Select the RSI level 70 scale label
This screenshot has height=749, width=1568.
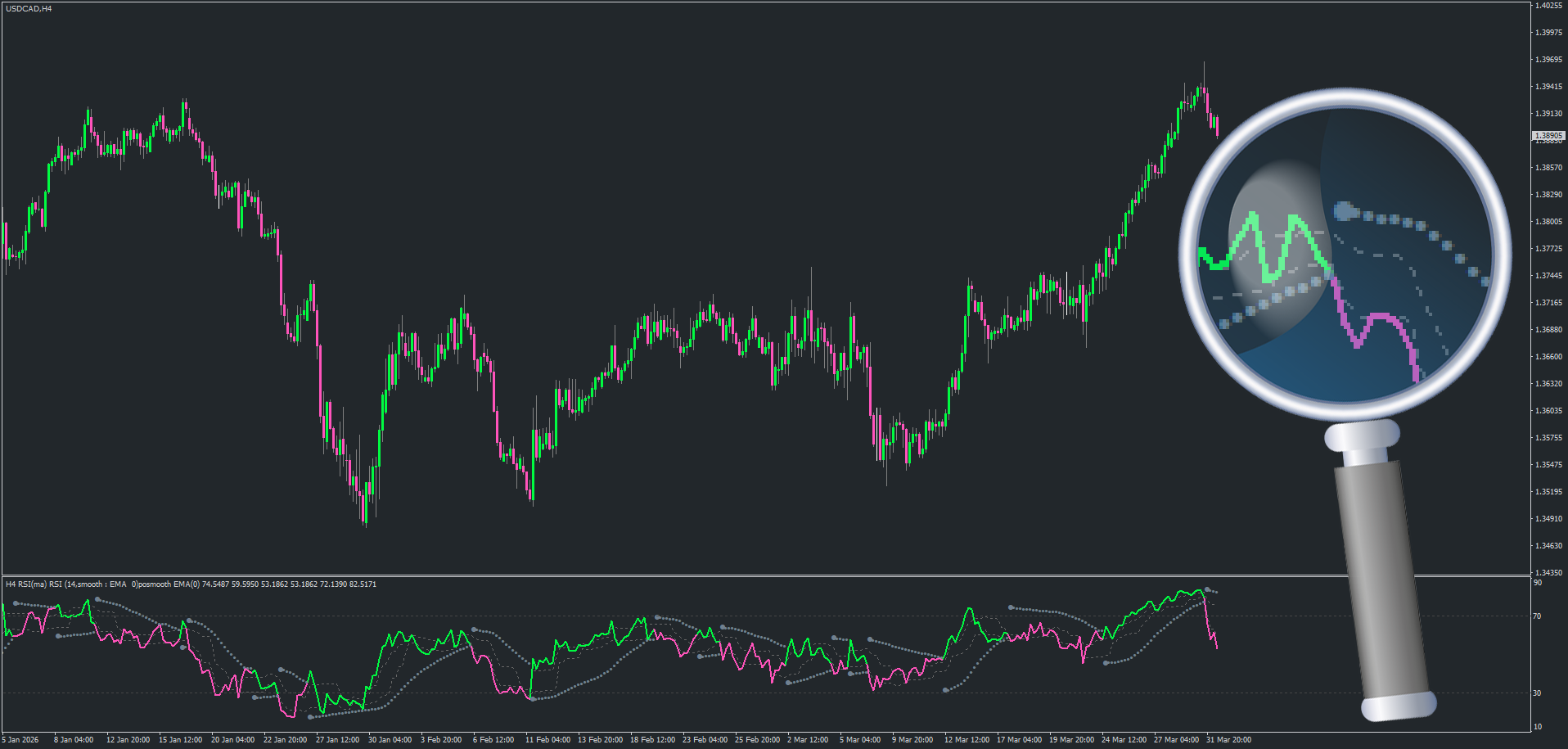point(1537,616)
